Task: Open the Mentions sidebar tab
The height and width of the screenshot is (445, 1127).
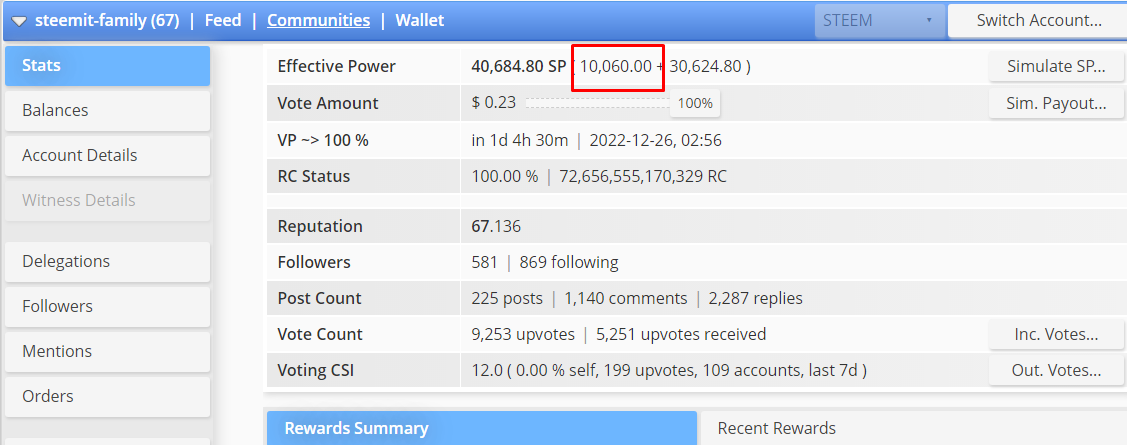Action: pyautogui.click(x=107, y=352)
